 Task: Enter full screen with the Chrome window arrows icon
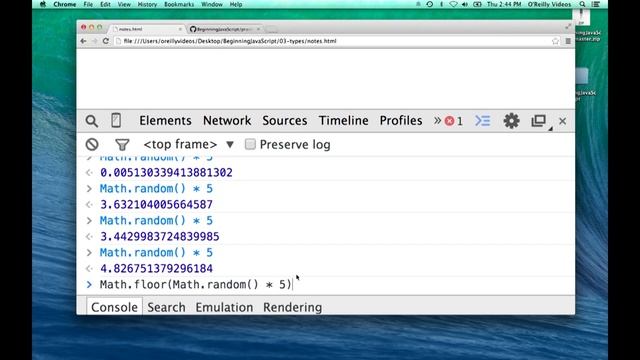coord(568,27)
